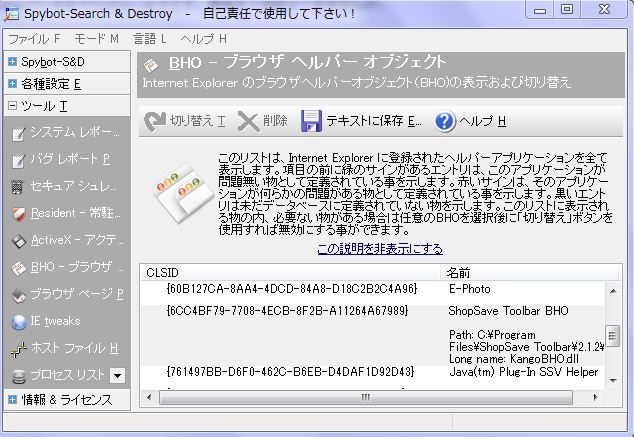Select CLSID {761497BB-D6F0-462C-B6EB-D4DAF1D92D43}
Viewport: 634px width, 437px height.
pos(290,372)
